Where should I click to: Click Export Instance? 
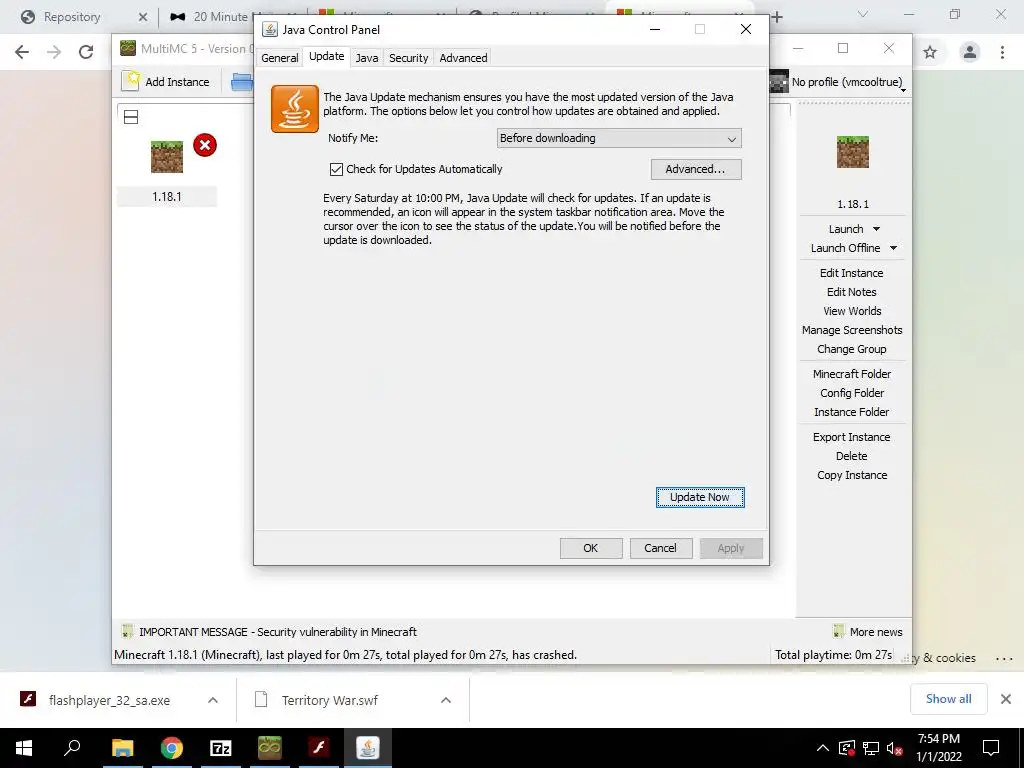(x=852, y=437)
